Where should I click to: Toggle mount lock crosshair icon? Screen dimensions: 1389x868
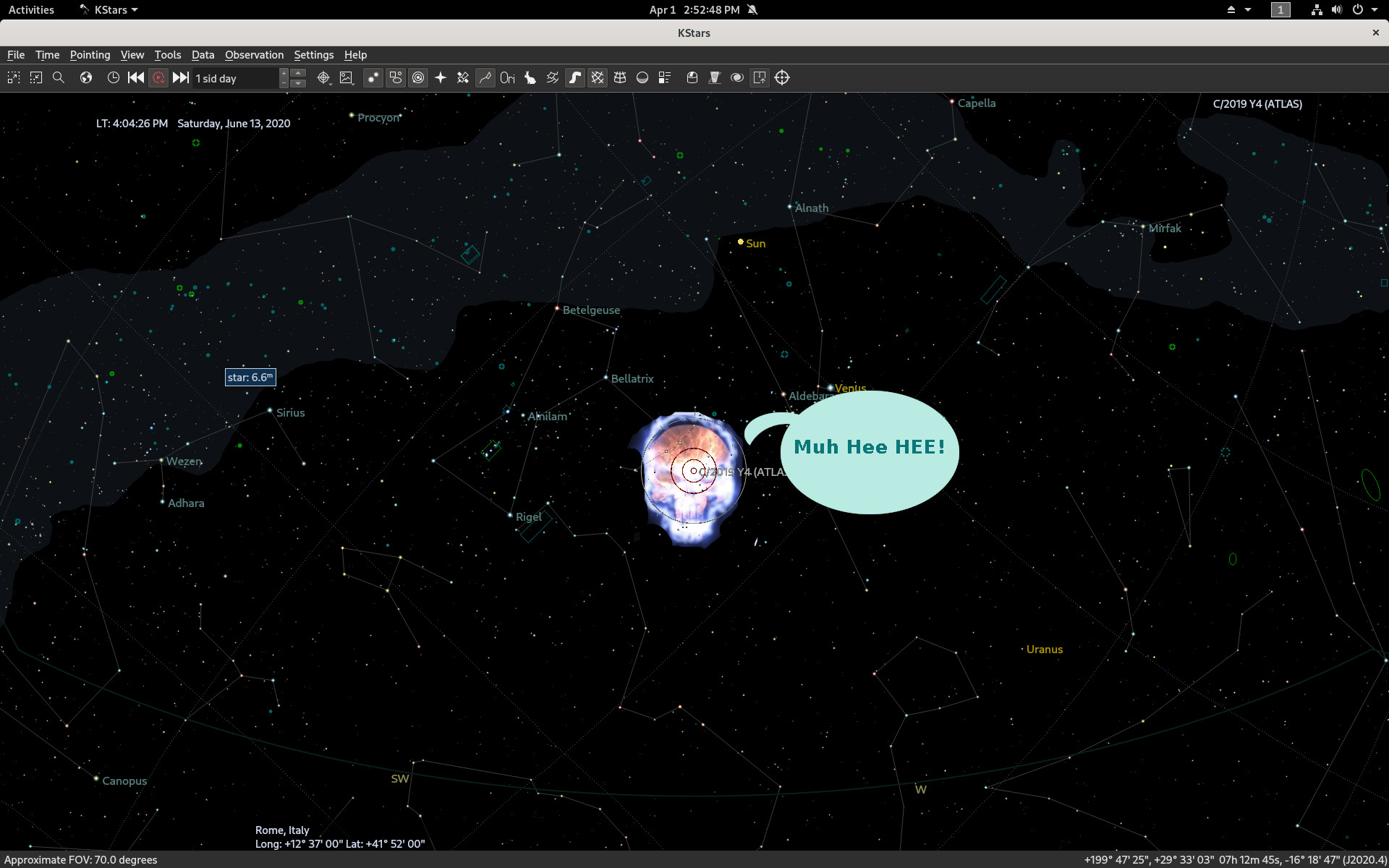[782, 77]
